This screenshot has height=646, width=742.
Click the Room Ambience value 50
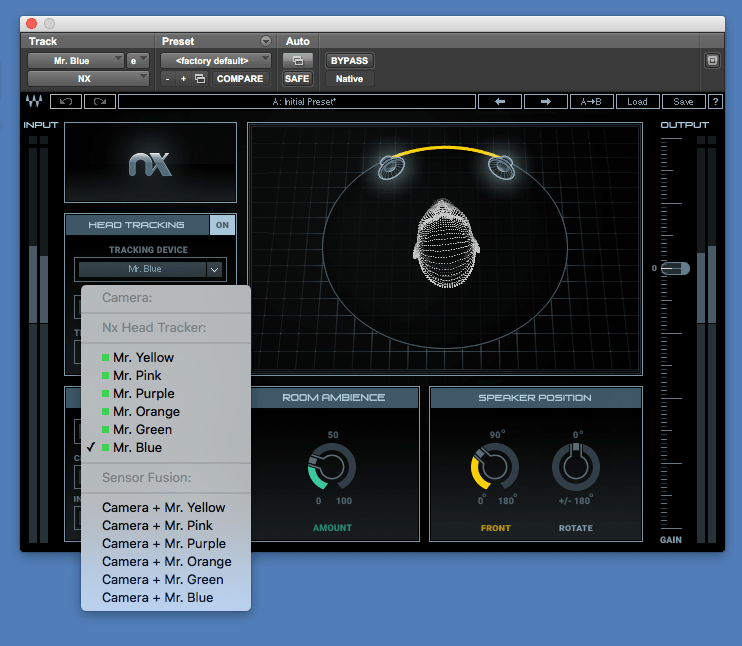(x=333, y=434)
